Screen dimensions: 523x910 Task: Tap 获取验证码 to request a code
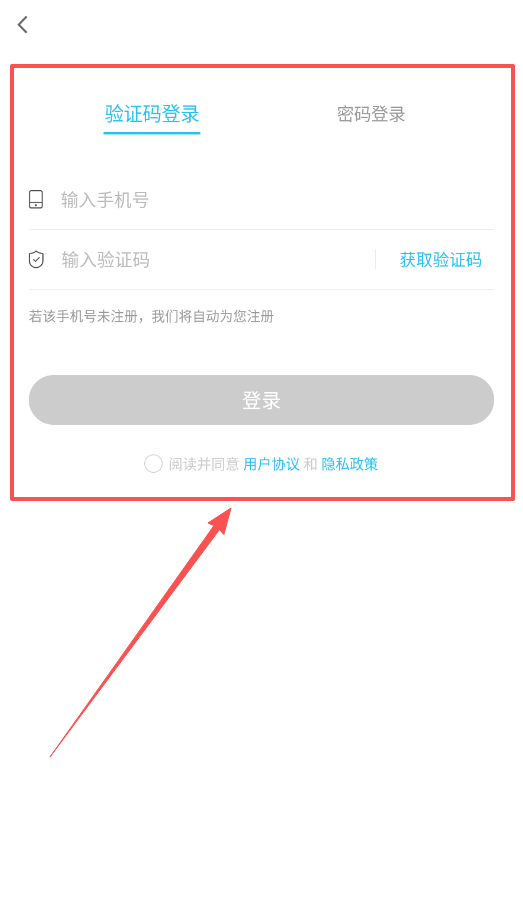coord(441,259)
